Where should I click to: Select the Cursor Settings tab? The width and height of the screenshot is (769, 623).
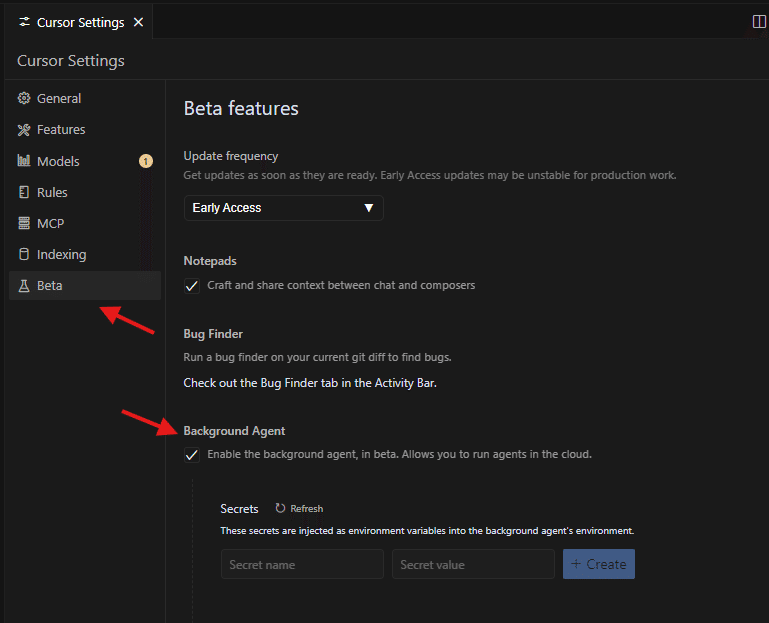pos(80,22)
